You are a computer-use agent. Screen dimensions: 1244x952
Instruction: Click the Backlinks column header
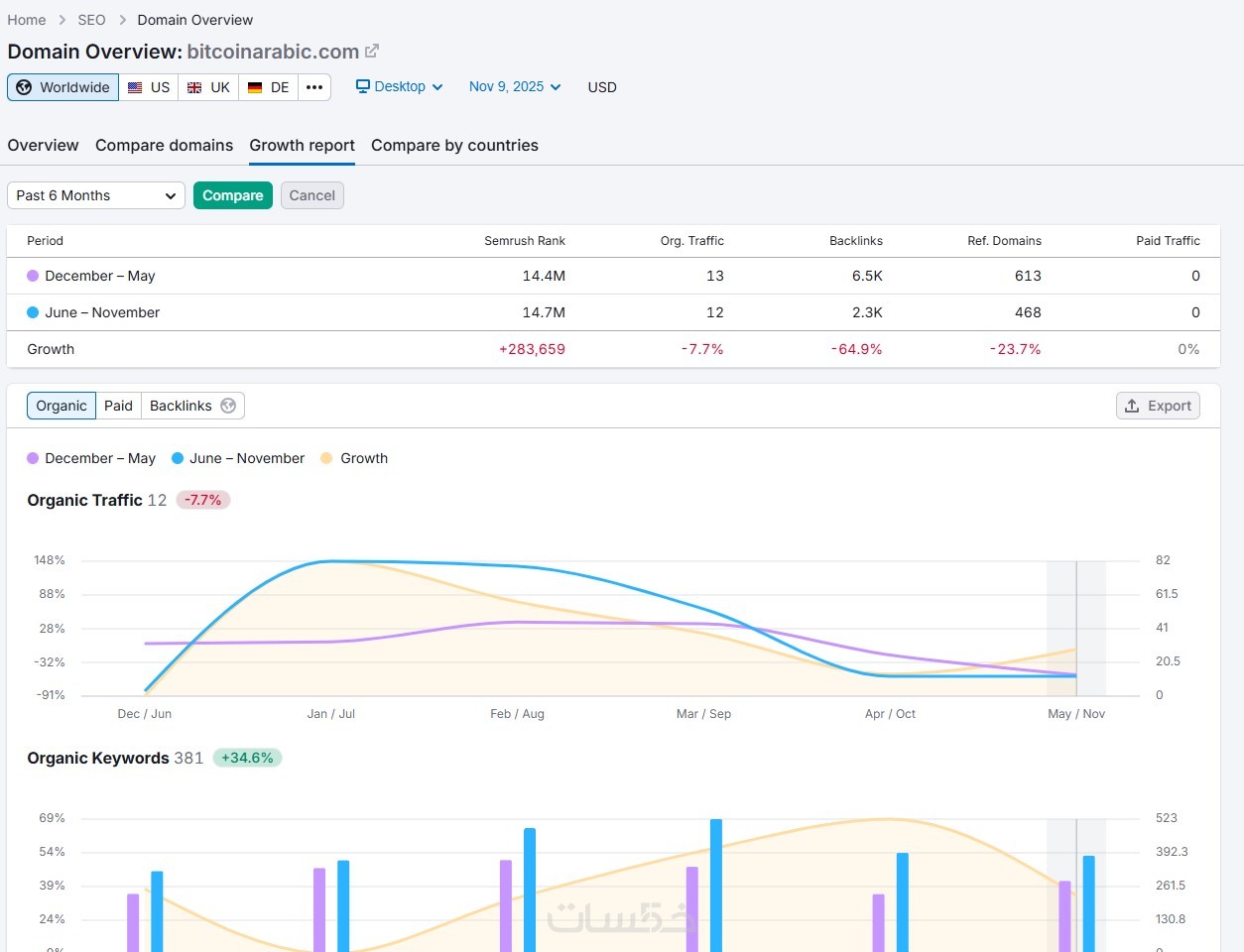(856, 241)
